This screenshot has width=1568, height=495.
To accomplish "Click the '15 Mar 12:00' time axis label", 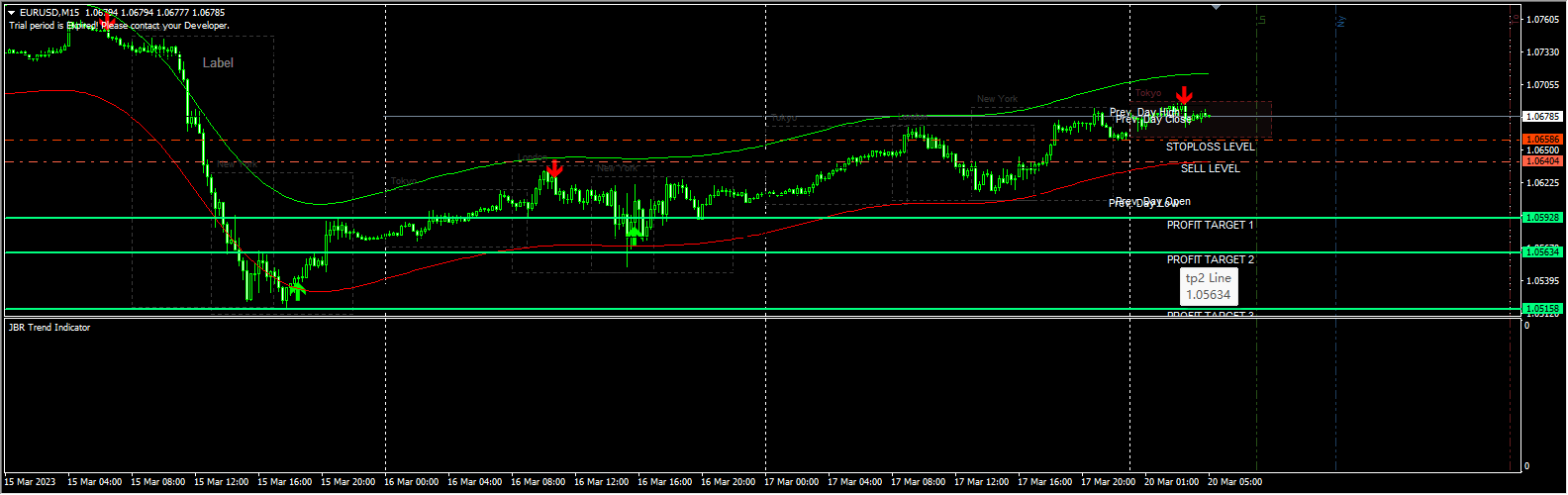I will (222, 482).
